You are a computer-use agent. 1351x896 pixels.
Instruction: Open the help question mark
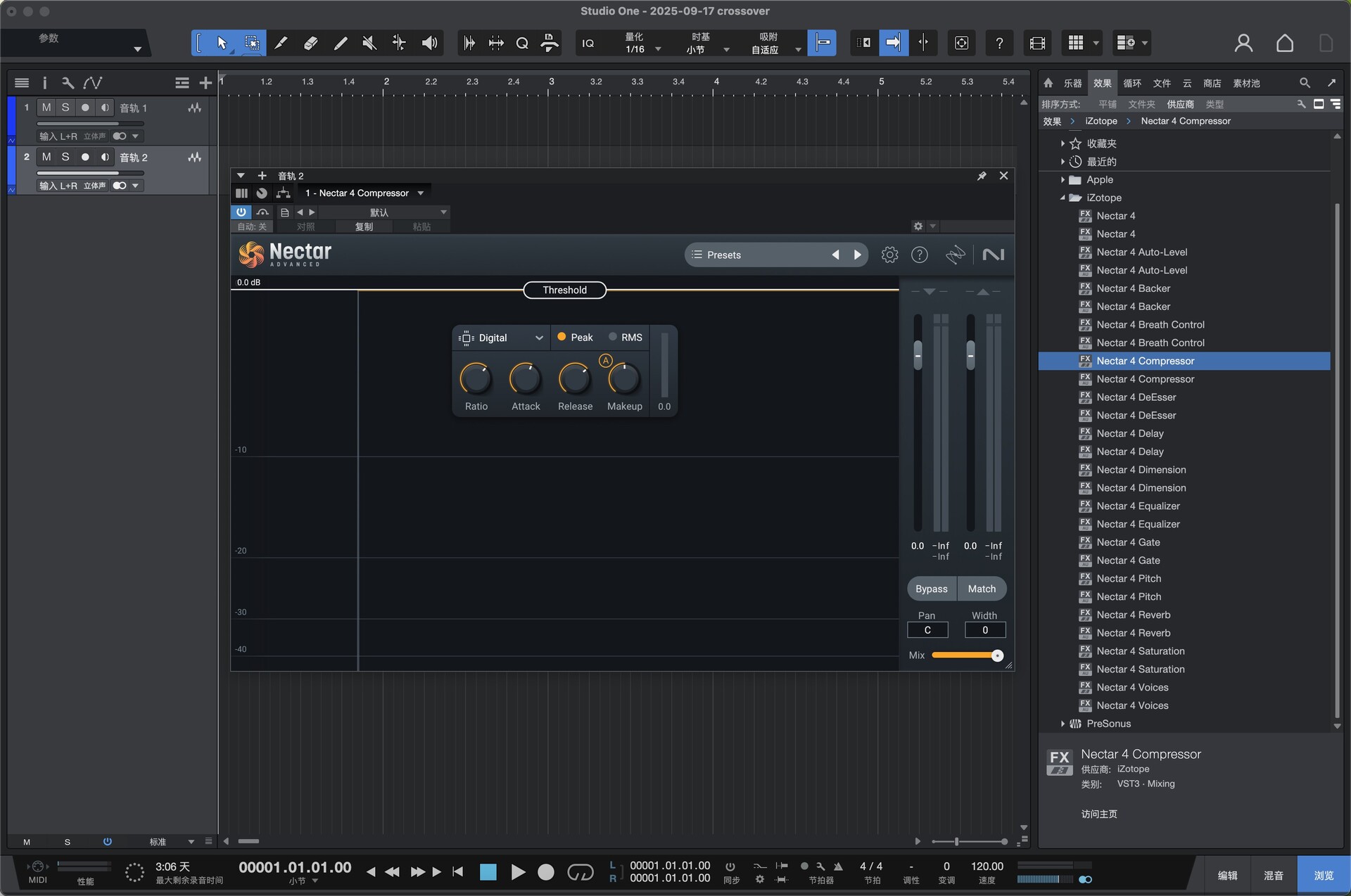point(999,43)
